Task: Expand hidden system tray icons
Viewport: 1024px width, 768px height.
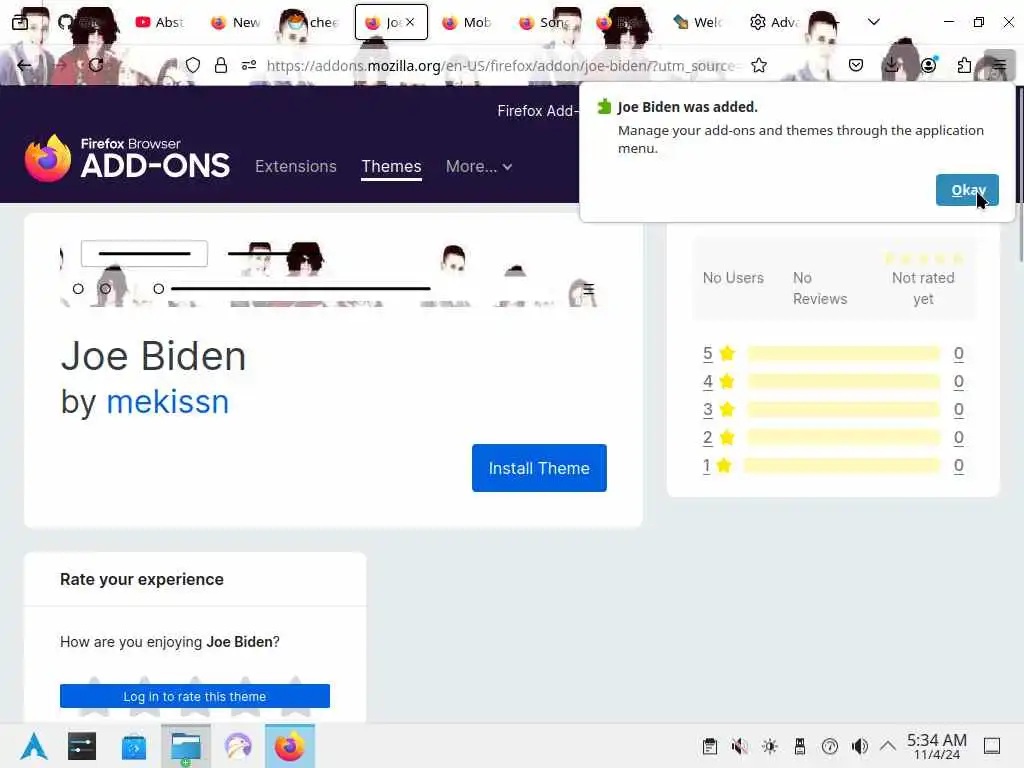Action: tap(888, 746)
